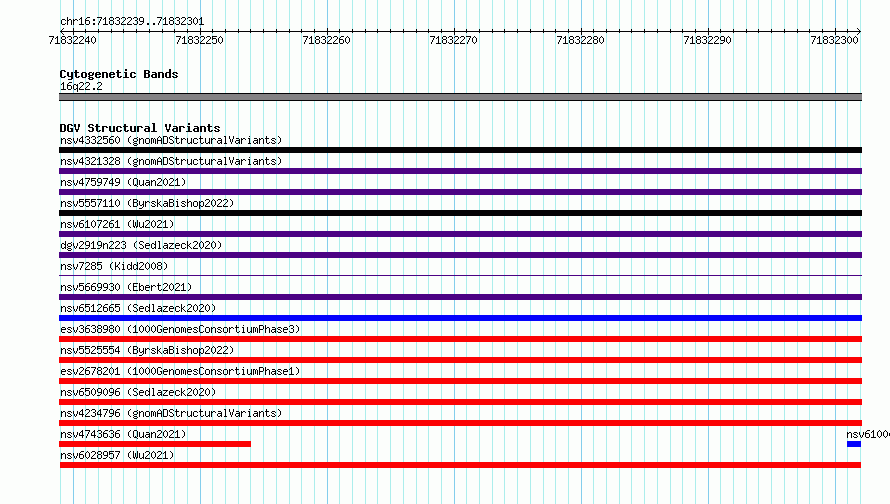The height and width of the screenshot is (504, 890).
Task: Open the nsv4743636 (Quan2021) label
Action: tap(123, 434)
